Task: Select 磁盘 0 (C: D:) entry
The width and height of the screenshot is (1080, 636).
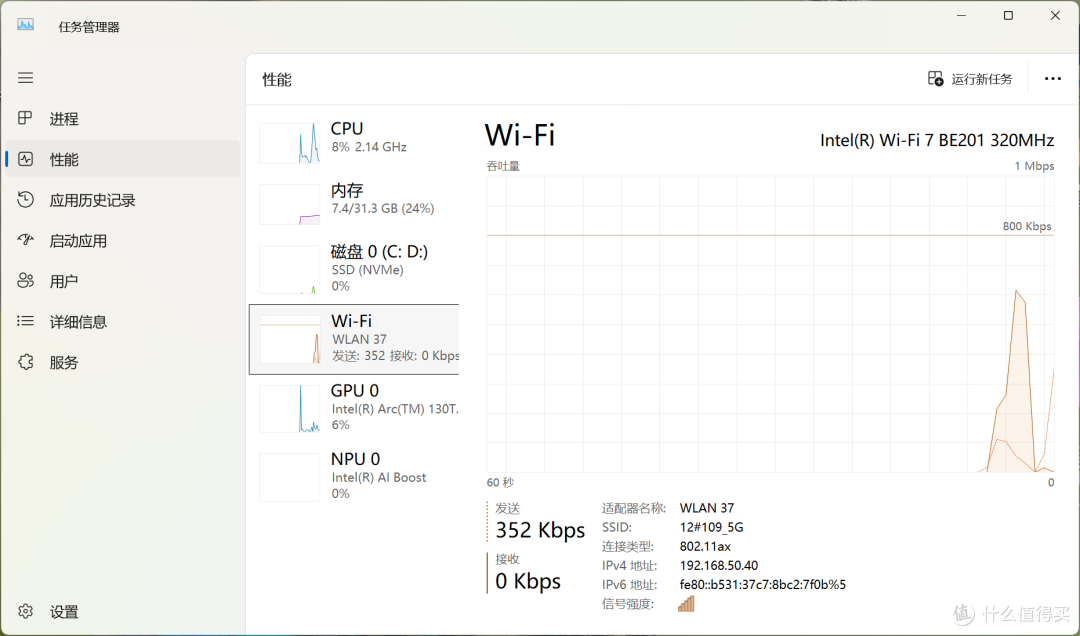Action: [x=354, y=268]
